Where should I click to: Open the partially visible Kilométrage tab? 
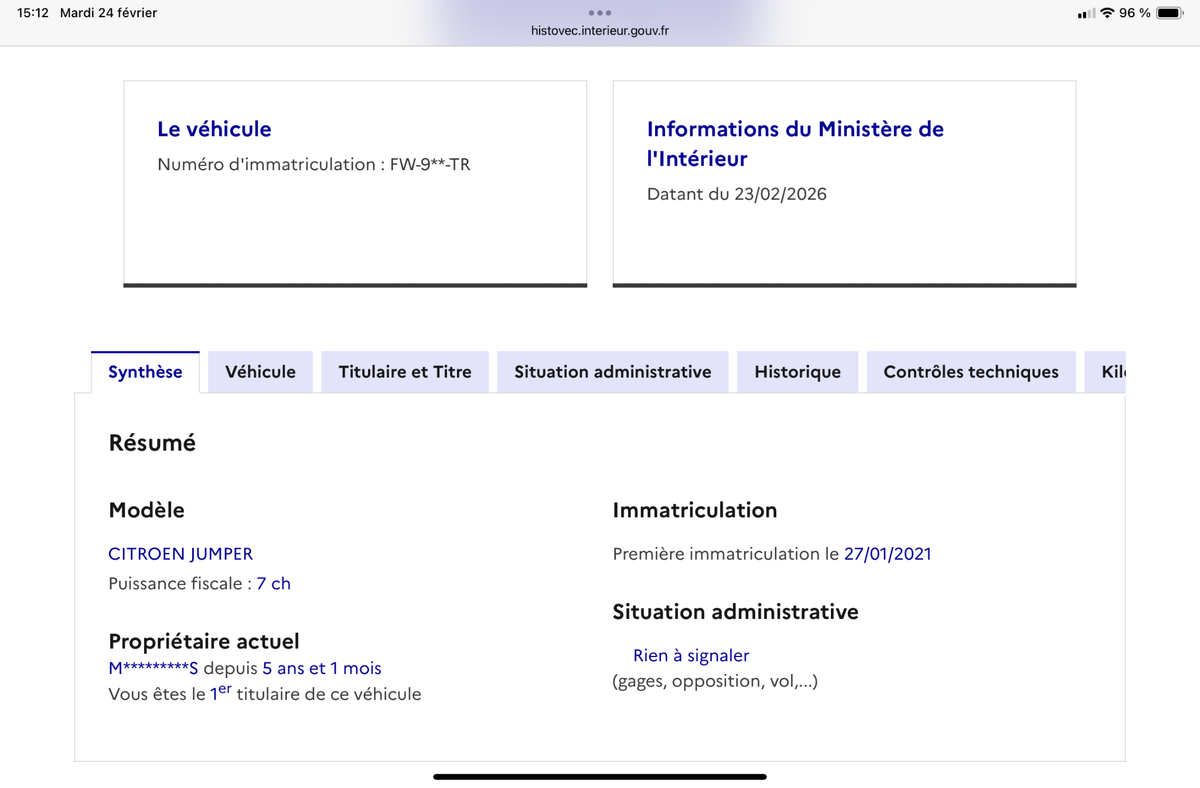[x=1110, y=371]
